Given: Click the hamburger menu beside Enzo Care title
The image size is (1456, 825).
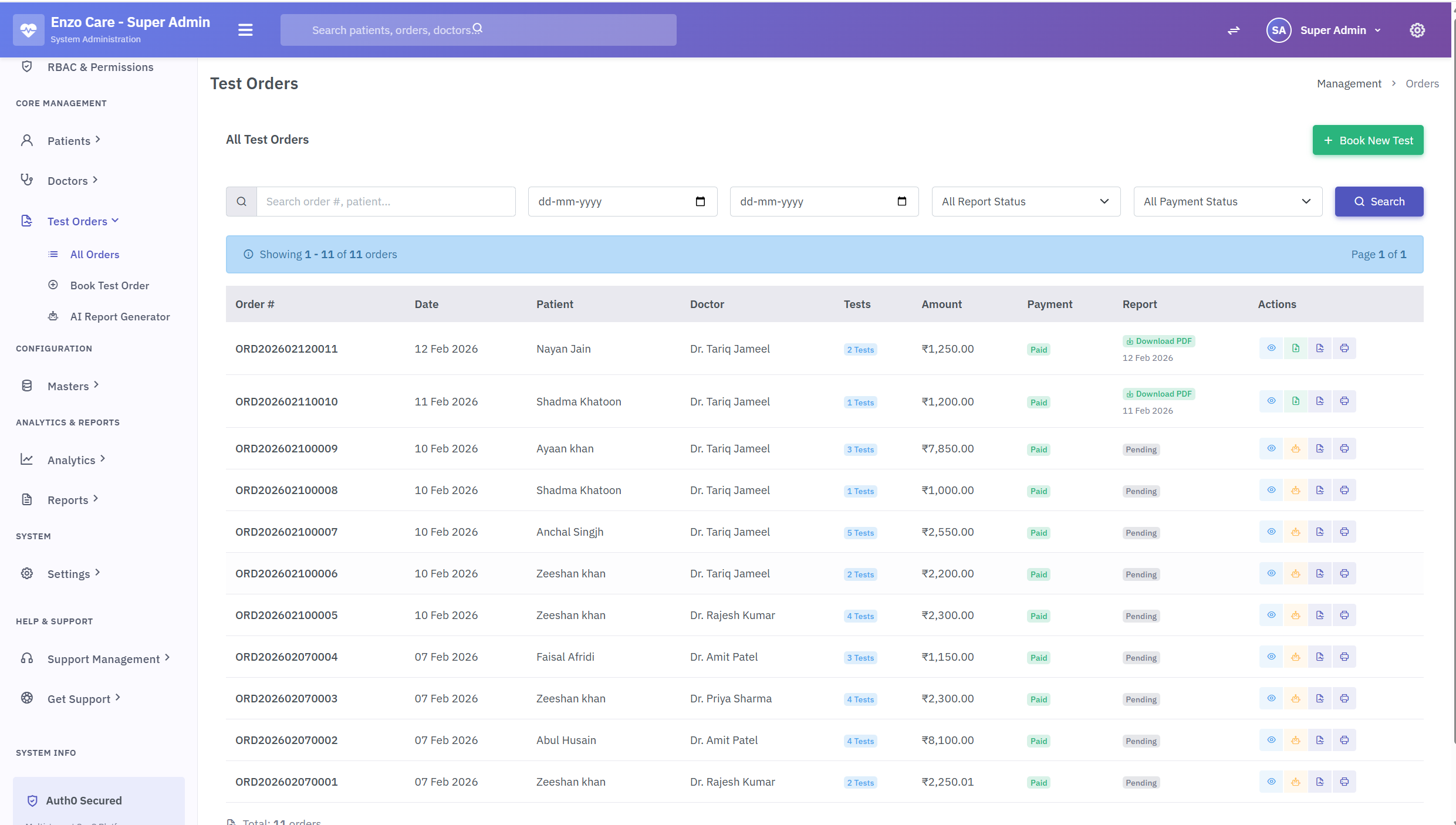Looking at the screenshot, I should click(245, 30).
